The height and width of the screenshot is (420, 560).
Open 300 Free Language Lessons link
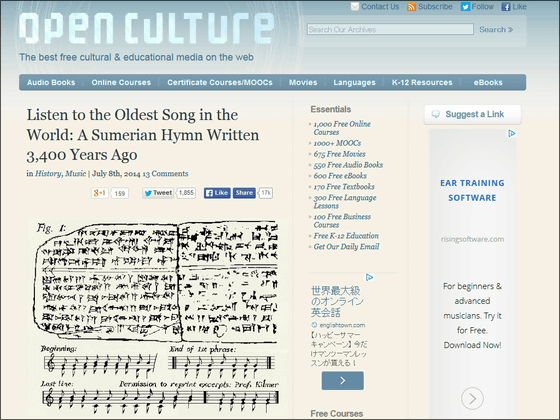coord(345,202)
